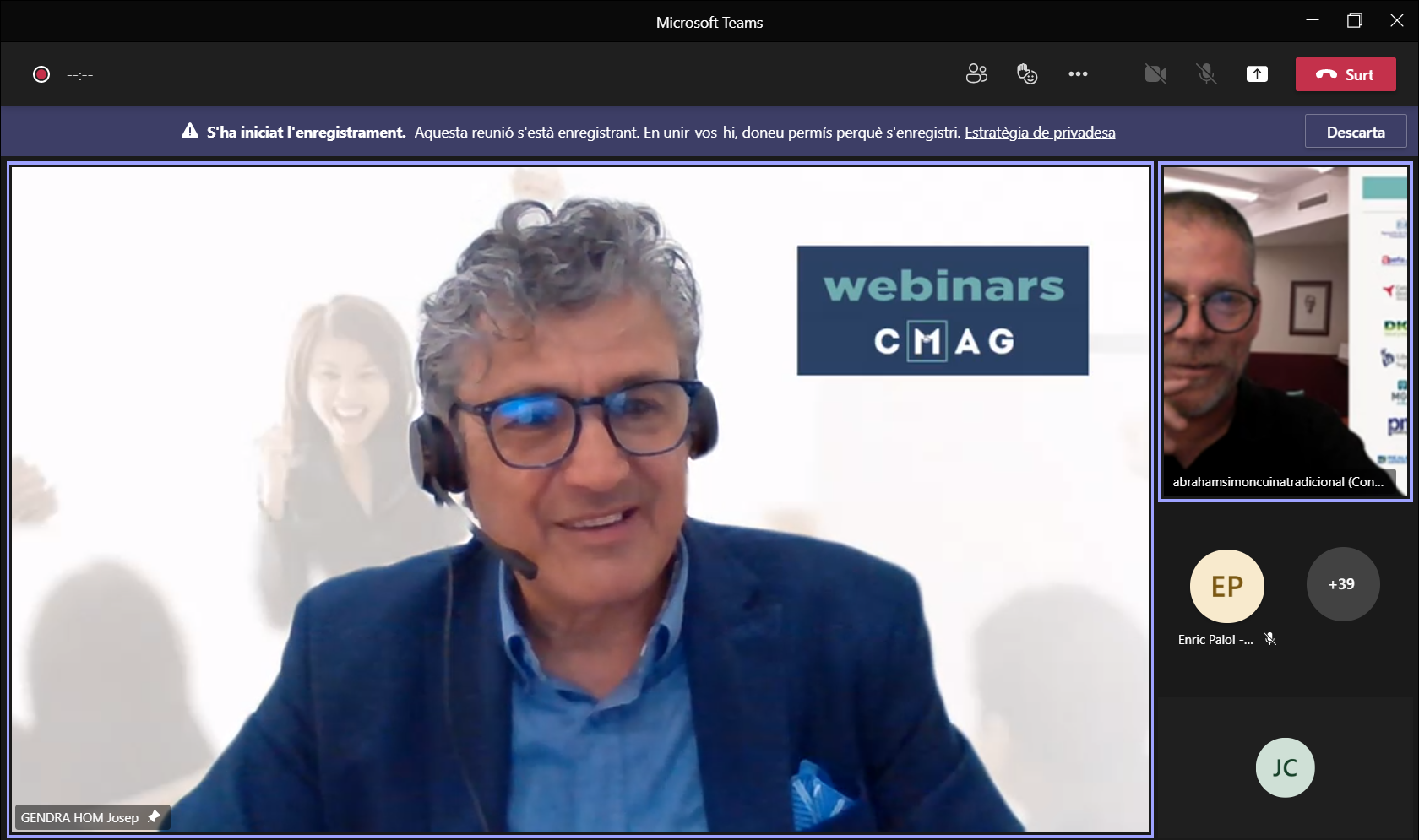Turn on the camera
This screenshot has width=1419, height=840.
[1155, 74]
